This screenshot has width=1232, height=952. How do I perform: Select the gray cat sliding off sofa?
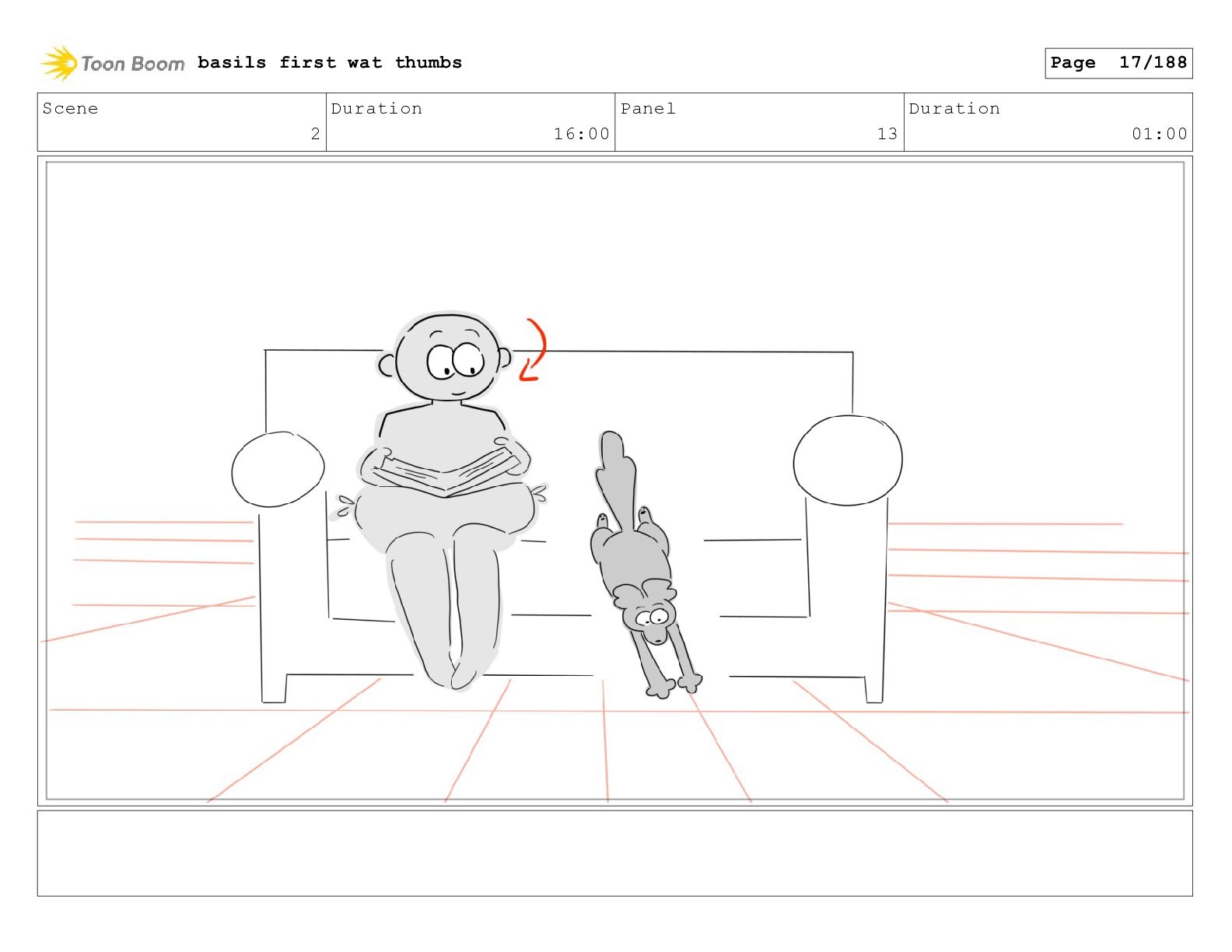642,565
